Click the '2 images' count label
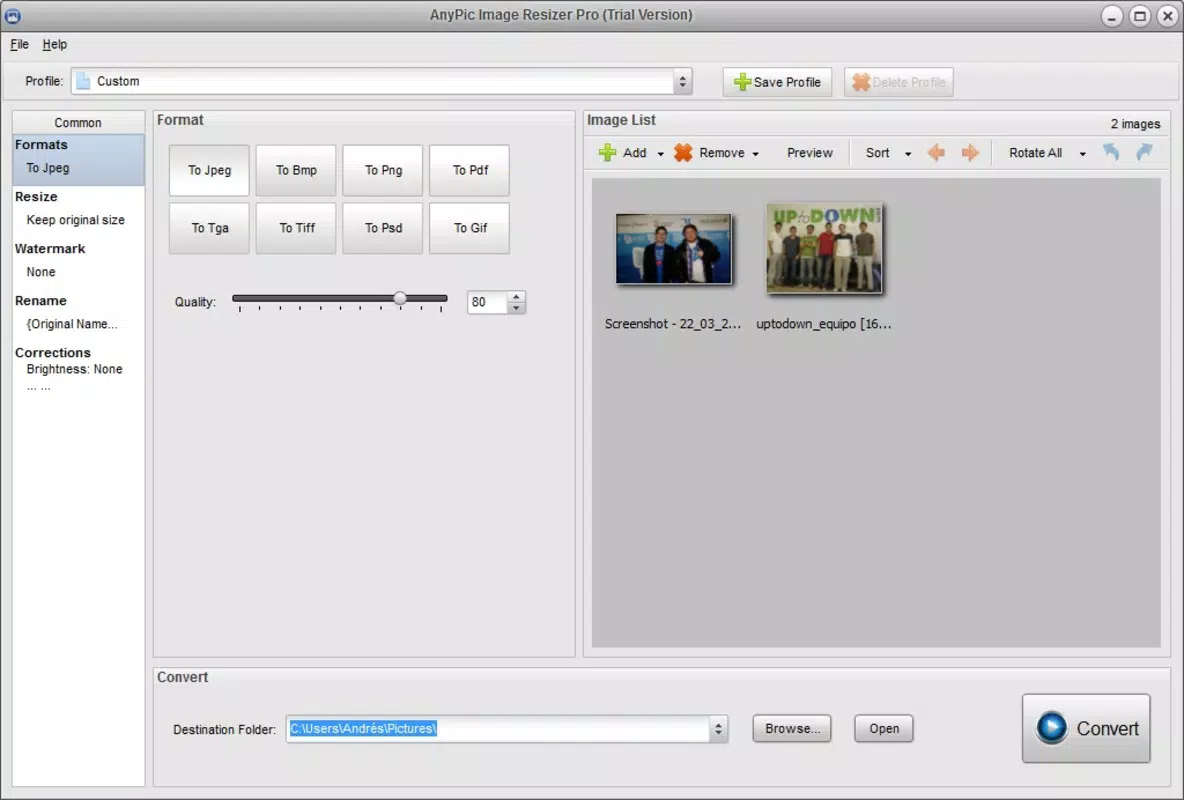Screen dimensions: 1184x800 pyautogui.click(x=1135, y=124)
